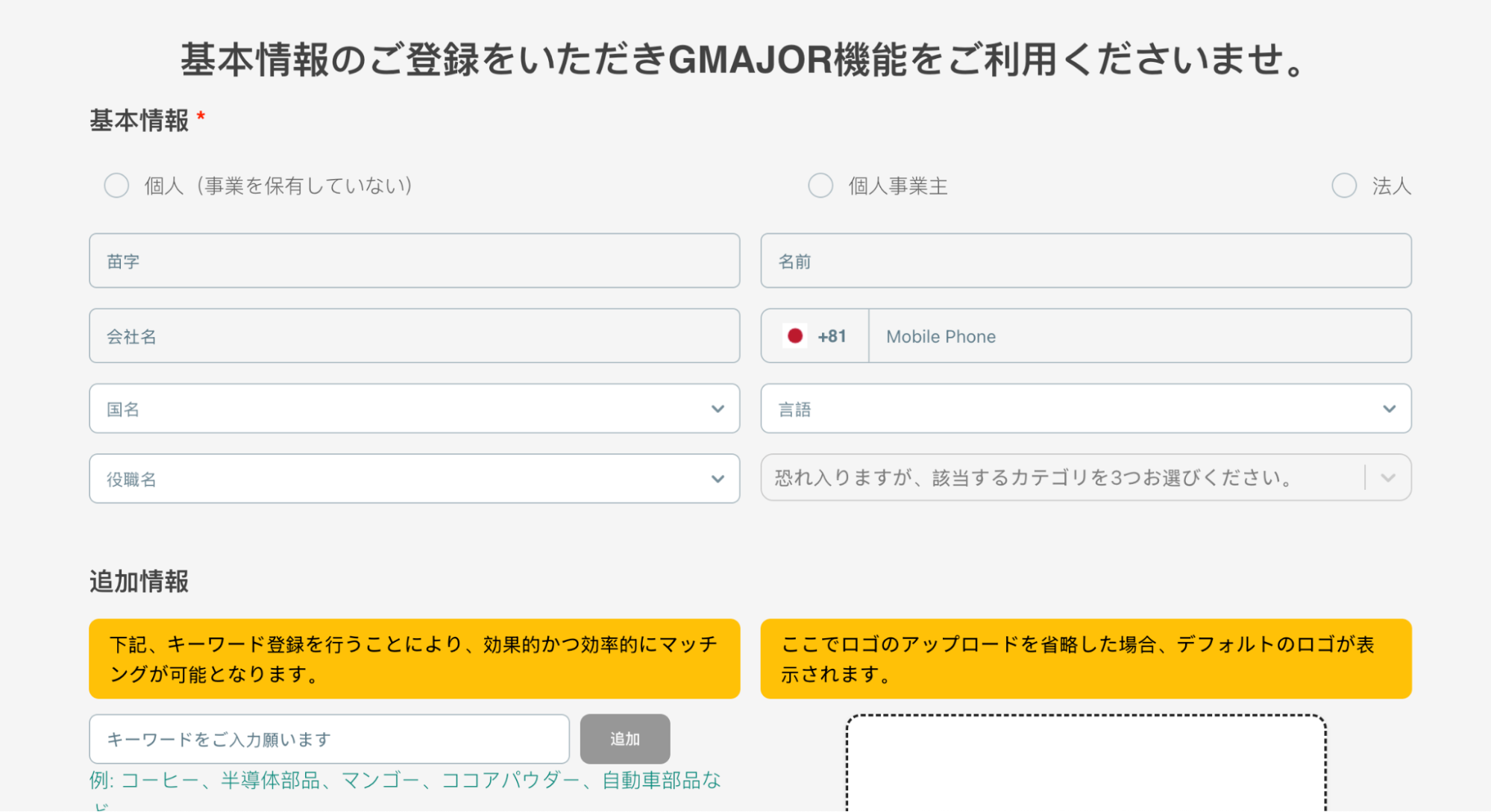This screenshot has height=812, width=1491.
Task: Click the keyword entry input field
Action: click(x=329, y=739)
